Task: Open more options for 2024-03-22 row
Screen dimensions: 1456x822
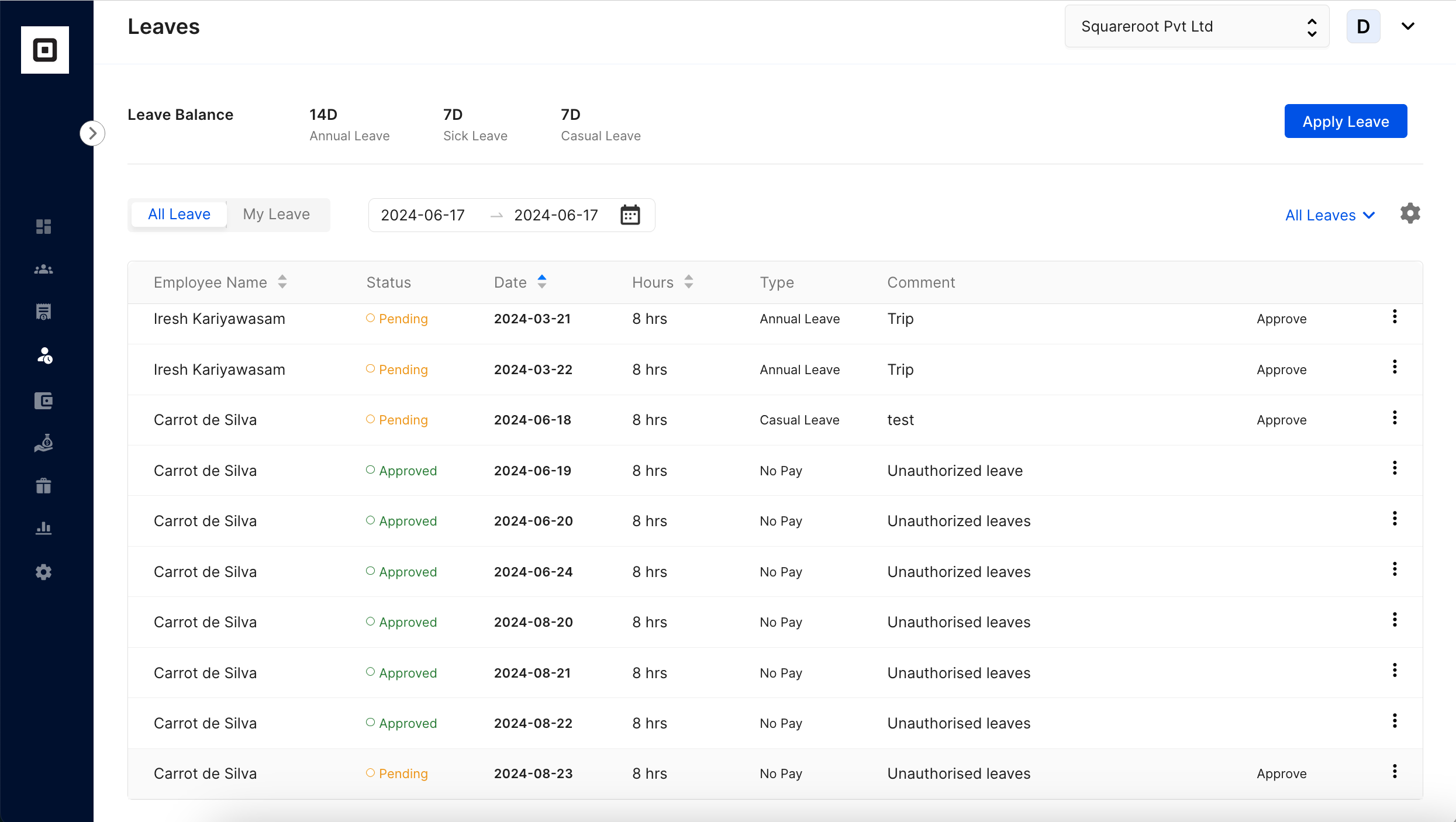Action: click(x=1395, y=367)
